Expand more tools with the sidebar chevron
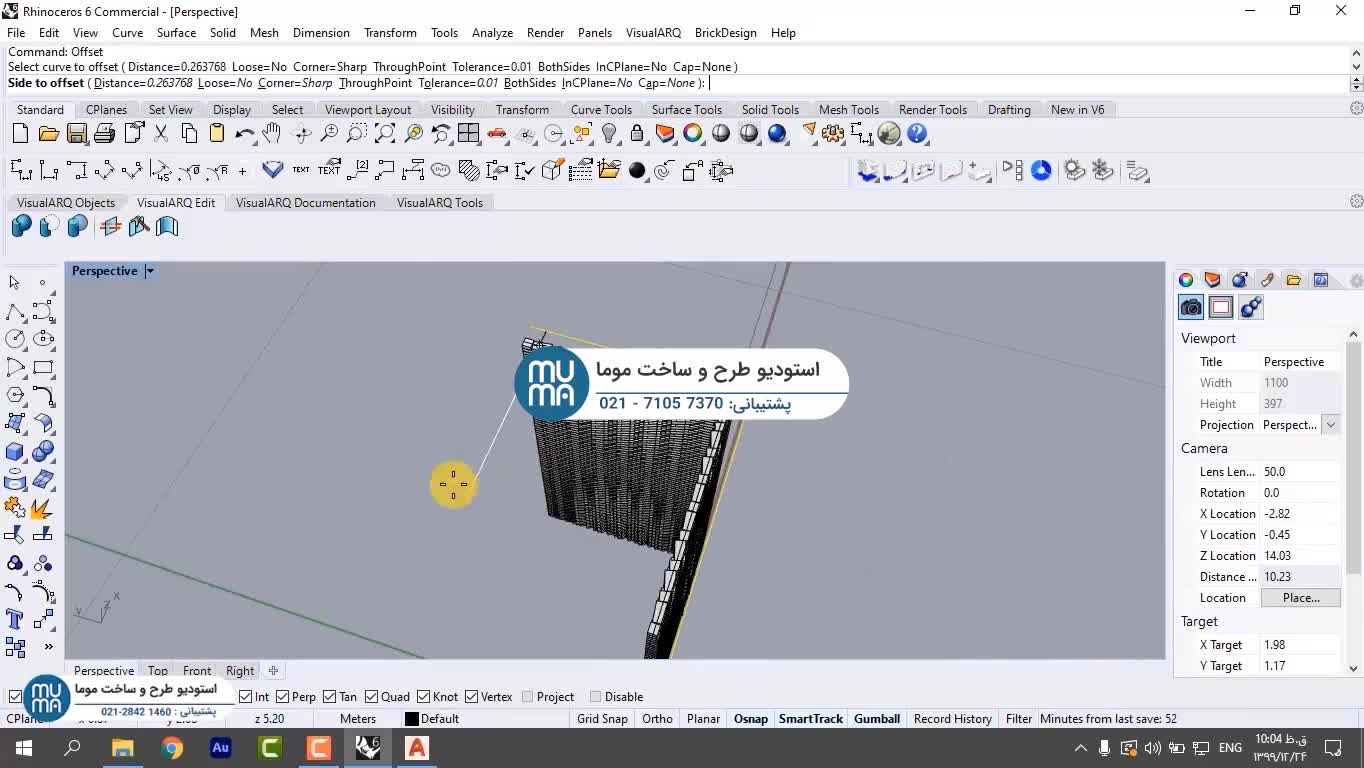Screen dimensions: 1364x768 (x=47, y=647)
